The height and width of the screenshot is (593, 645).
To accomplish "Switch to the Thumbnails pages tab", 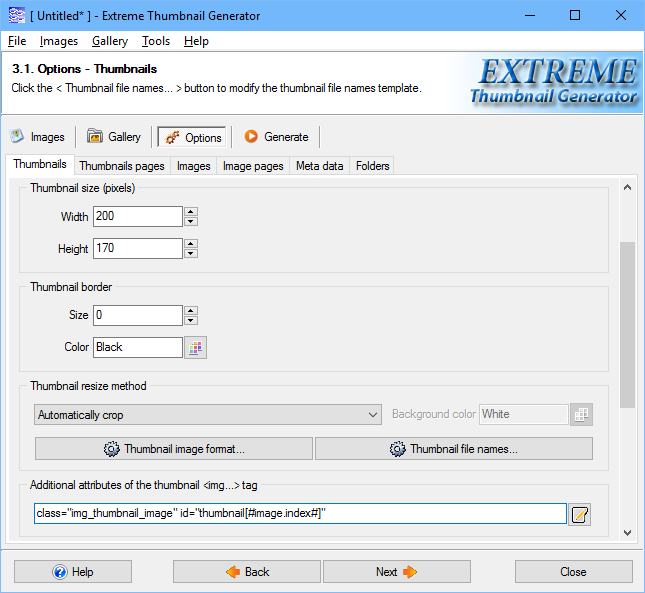I will click(122, 166).
